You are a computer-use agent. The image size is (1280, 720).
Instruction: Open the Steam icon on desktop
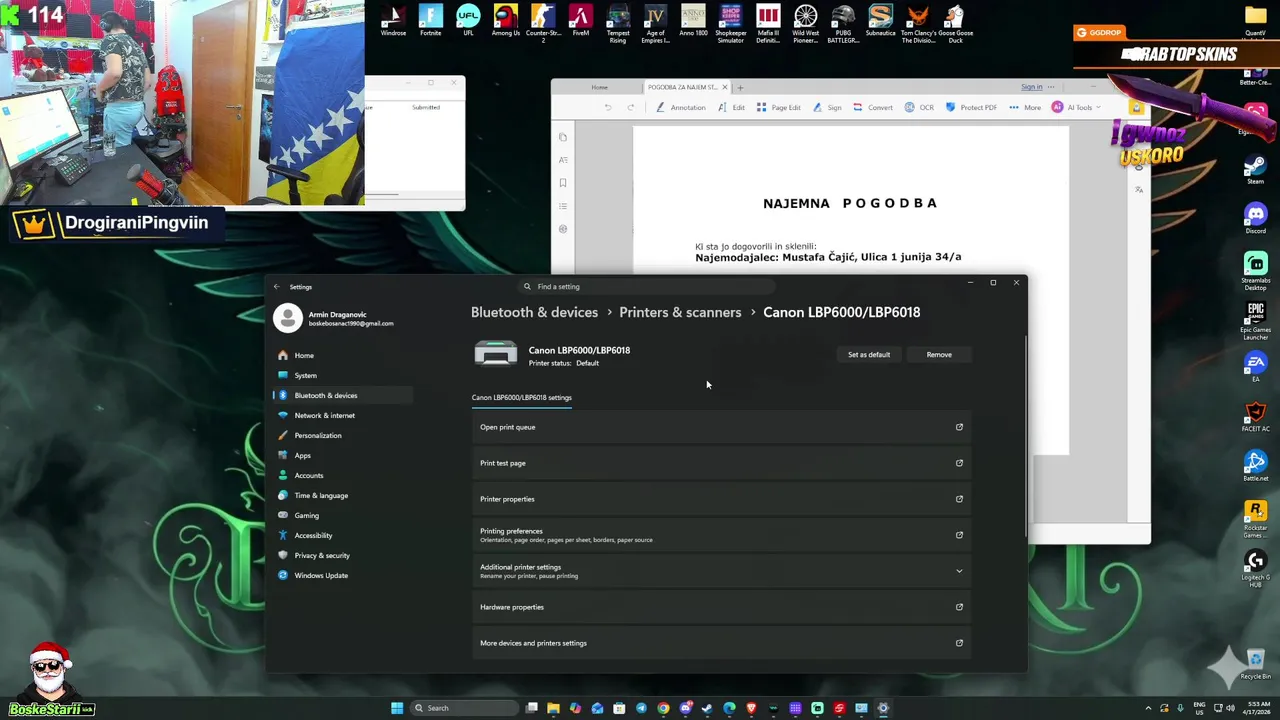[1255, 169]
